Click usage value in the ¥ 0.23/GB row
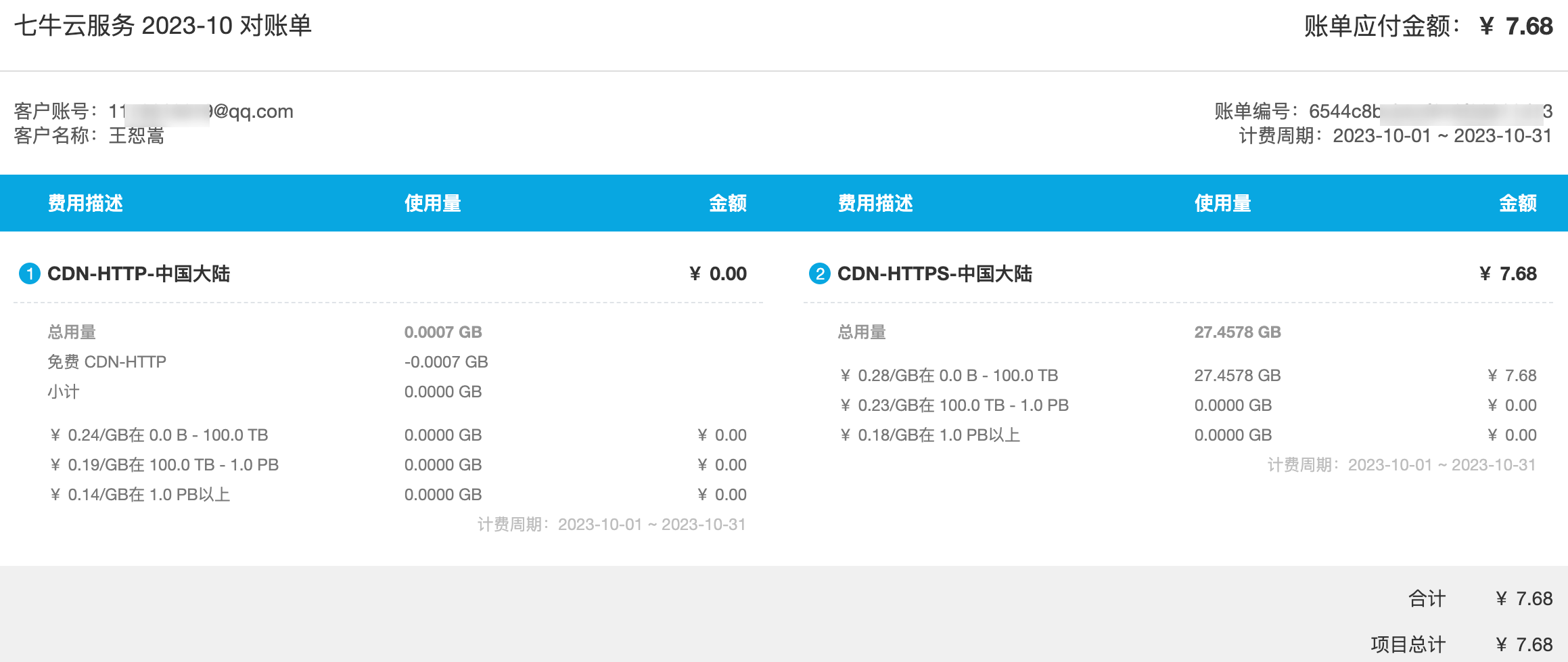The width and height of the screenshot is (1568, 662). coord(1233,405)
